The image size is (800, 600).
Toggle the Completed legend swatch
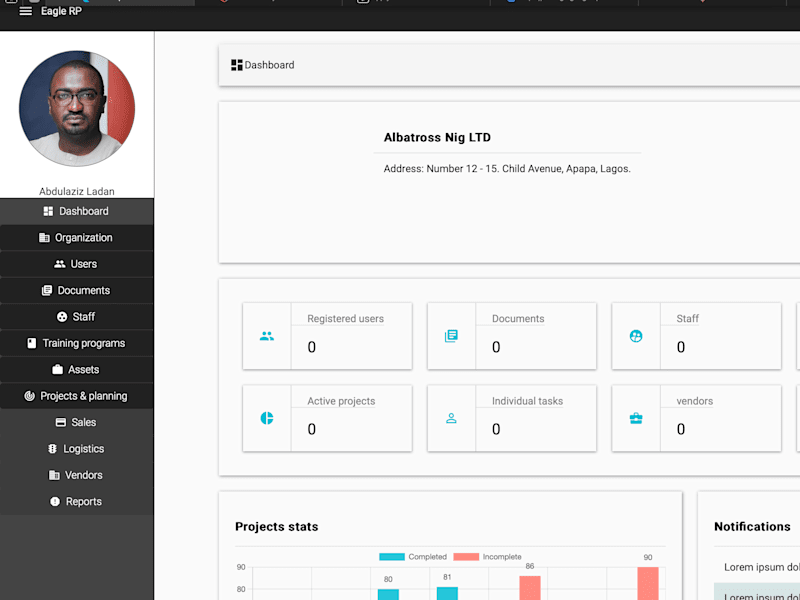coord(392,557)
